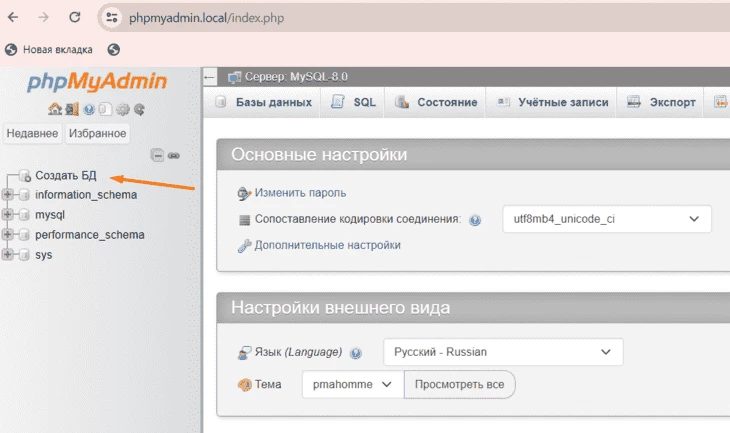The height and width of the screenshot is (433, 730).
Task: Click the new database icon beside Создать БД
Action: tap(25, 176)
